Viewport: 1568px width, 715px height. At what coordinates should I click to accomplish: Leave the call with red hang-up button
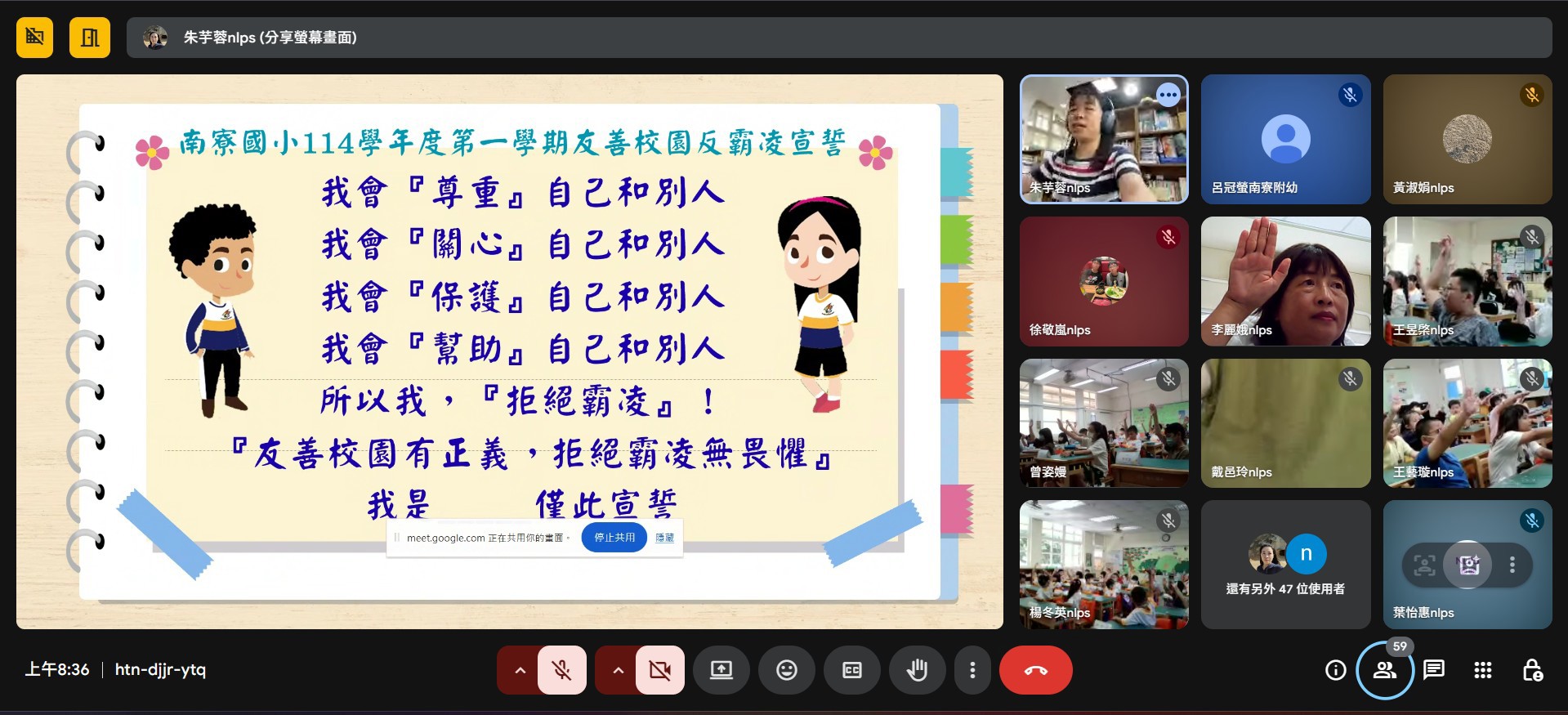coord(1035,670)
